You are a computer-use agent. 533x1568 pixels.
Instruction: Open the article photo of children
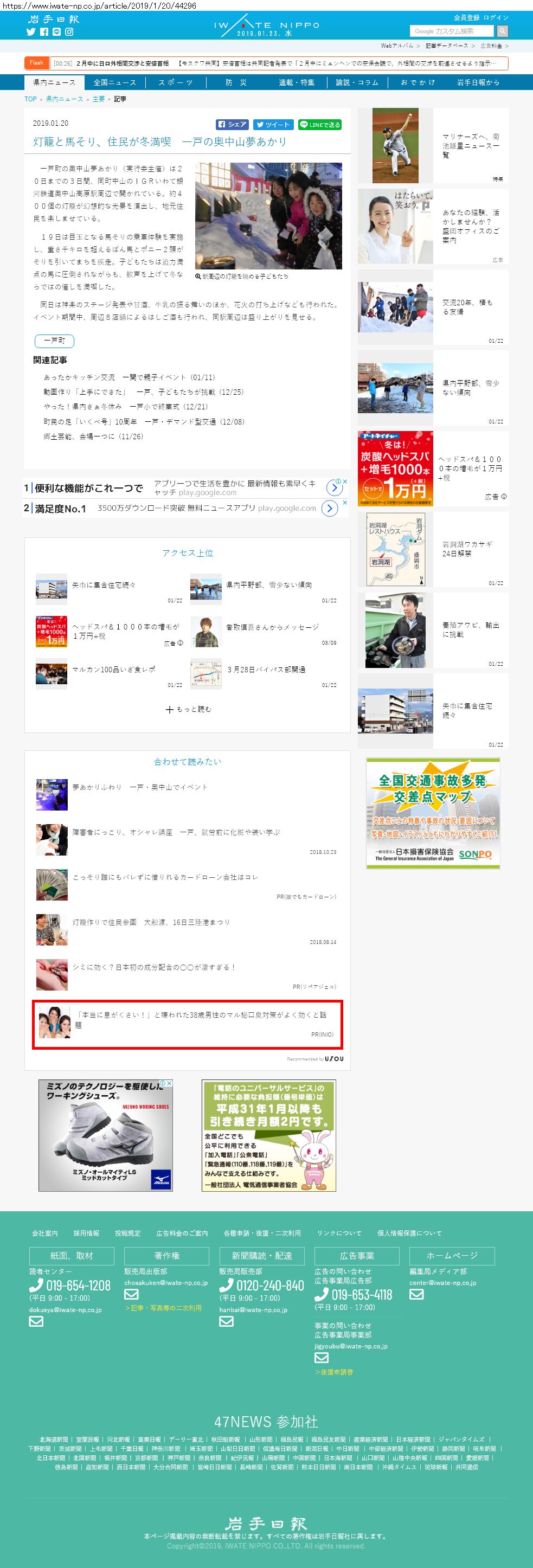coord(268,216)
